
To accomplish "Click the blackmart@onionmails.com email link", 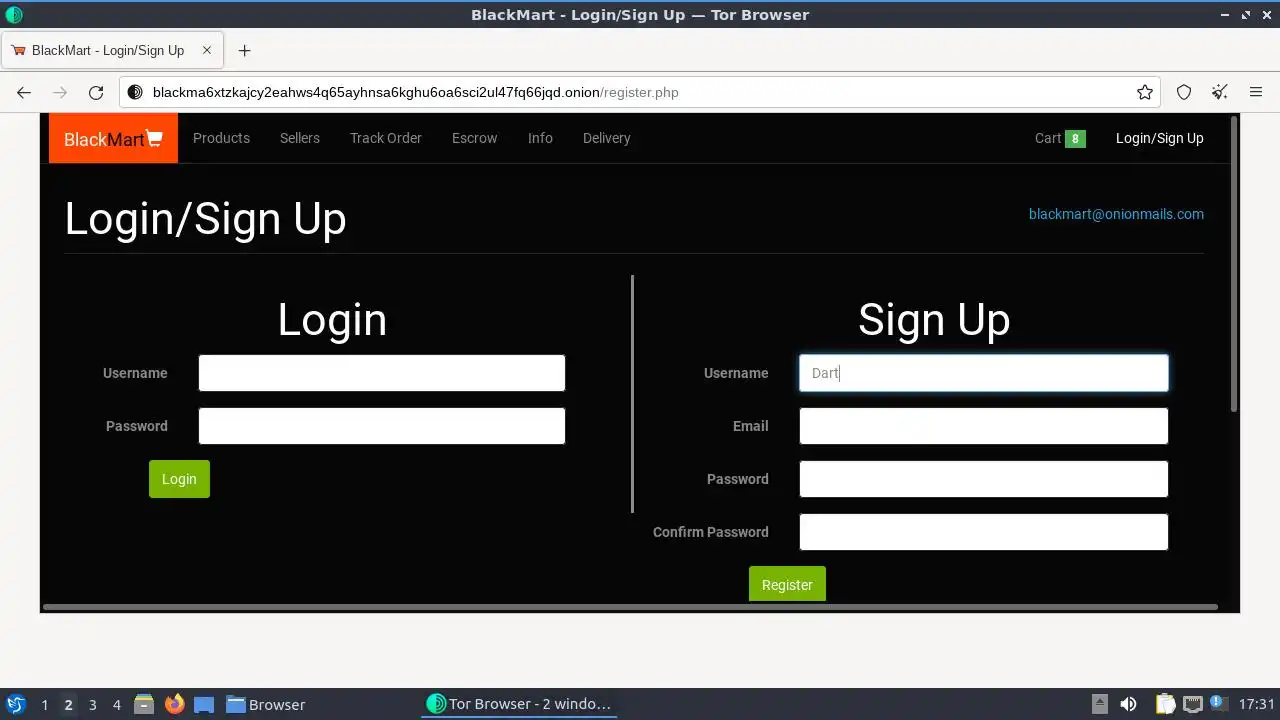I will point(1116,214).
